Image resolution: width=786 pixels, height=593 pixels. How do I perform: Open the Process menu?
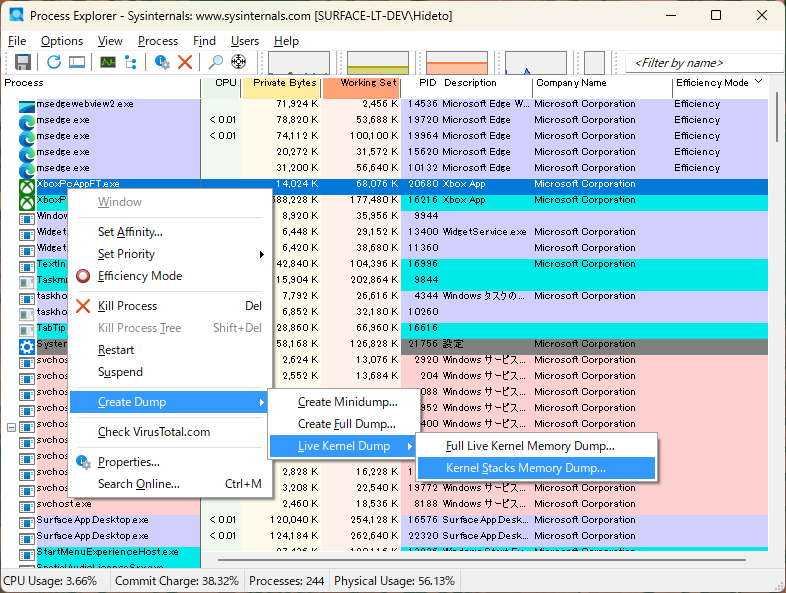coord(158,41)
